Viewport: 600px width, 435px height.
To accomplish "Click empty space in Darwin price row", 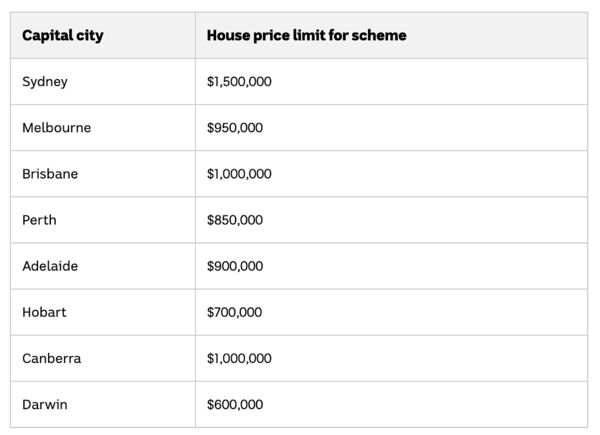I will pos(425,404).
